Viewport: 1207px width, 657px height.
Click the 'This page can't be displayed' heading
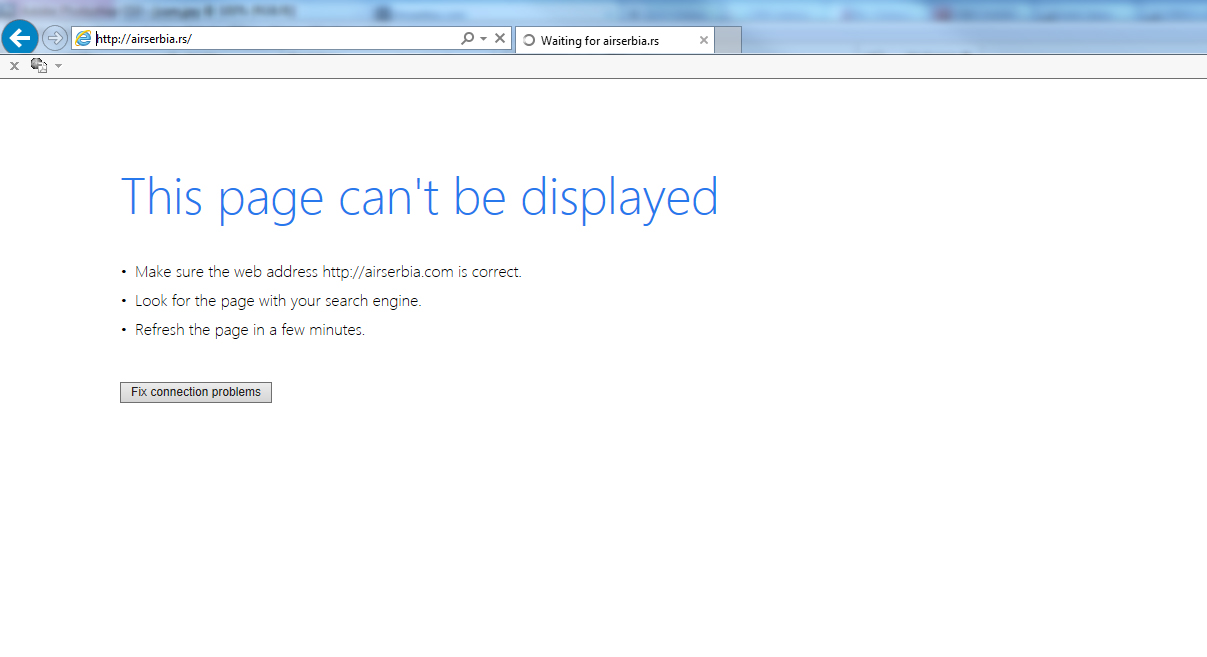pyautogui.click(x=419, y=197)
